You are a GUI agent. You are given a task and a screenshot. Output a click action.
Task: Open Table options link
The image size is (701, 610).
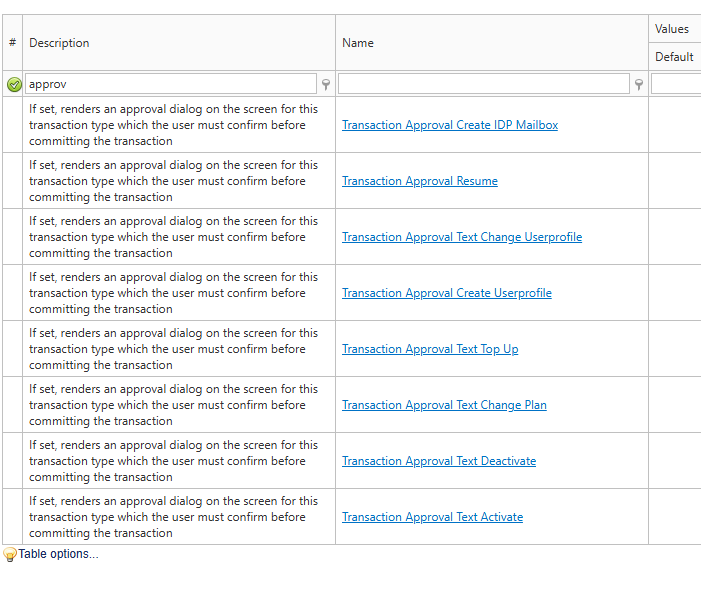[x=58, y=554]
